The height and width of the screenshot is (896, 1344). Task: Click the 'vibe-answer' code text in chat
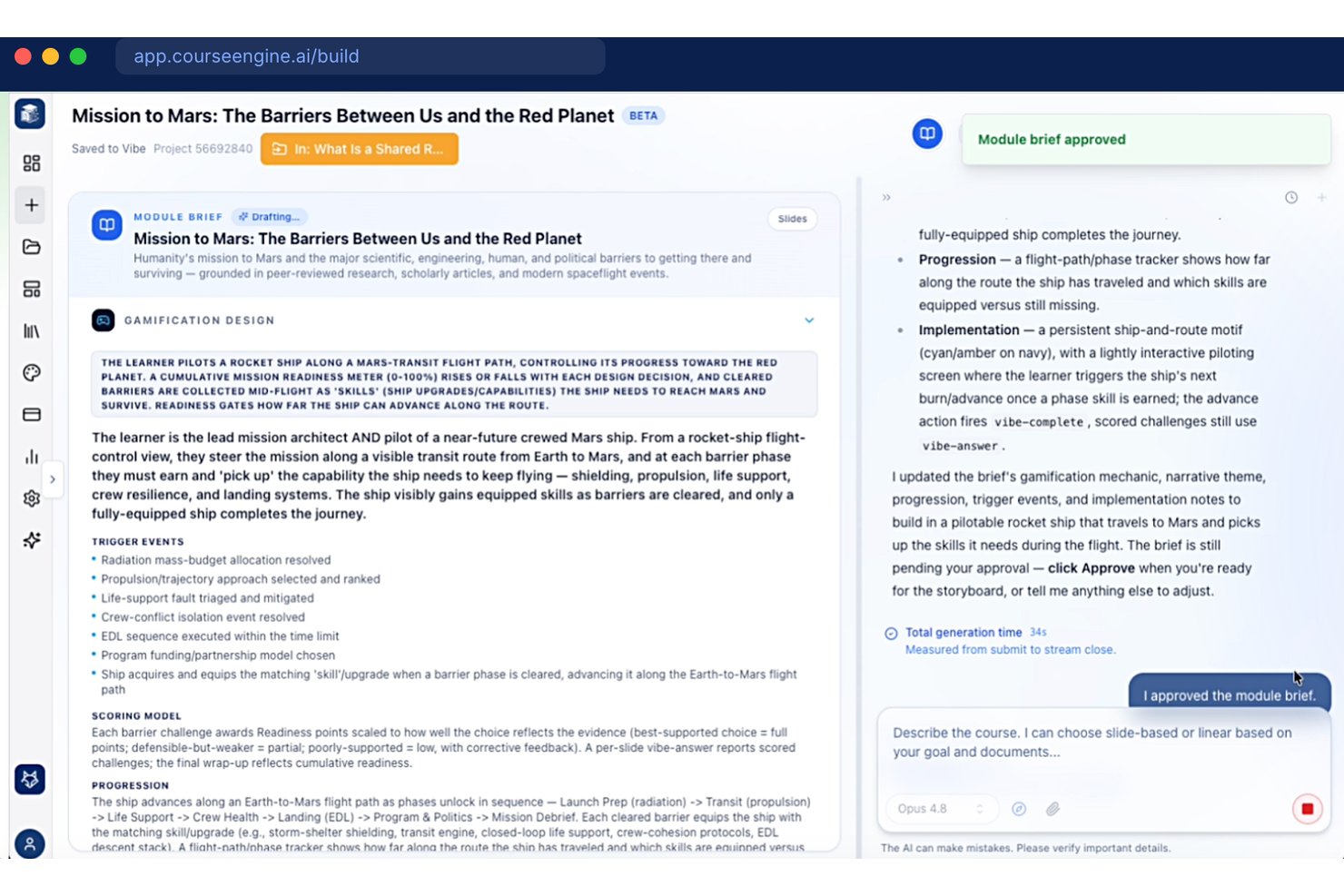960,446
